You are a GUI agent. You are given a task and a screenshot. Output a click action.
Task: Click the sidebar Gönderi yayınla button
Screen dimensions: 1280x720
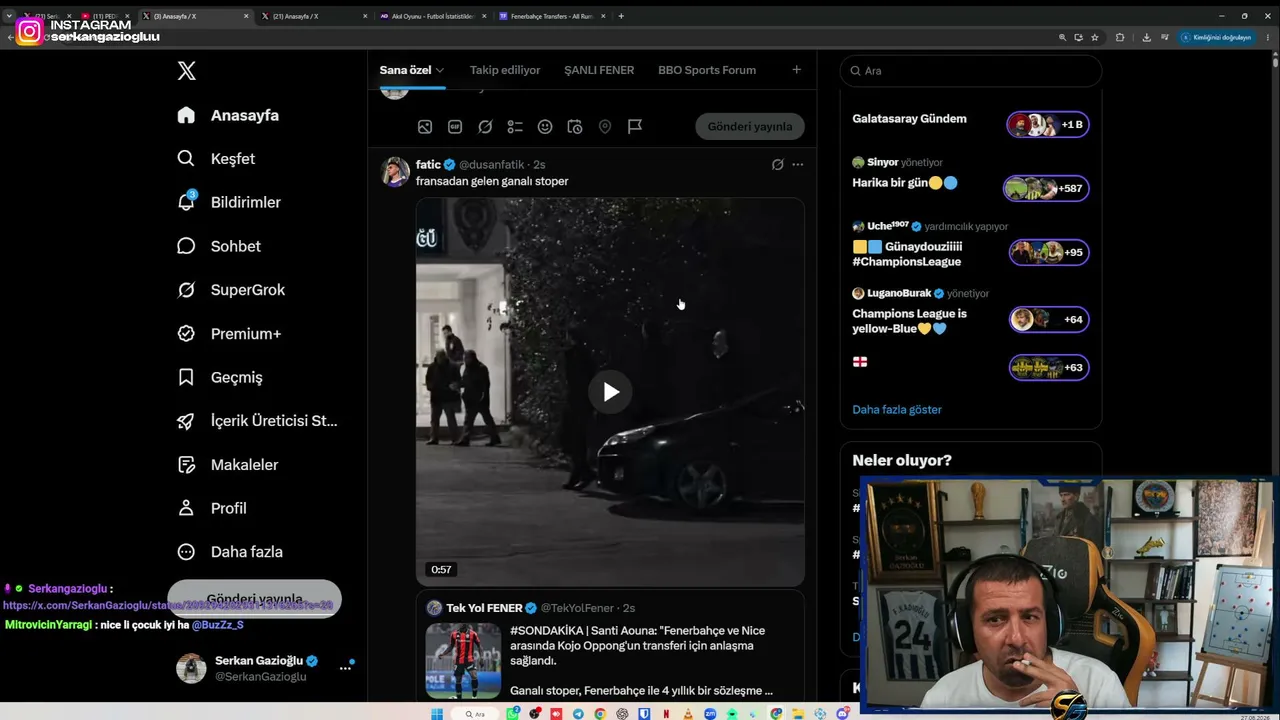point(254,599)
